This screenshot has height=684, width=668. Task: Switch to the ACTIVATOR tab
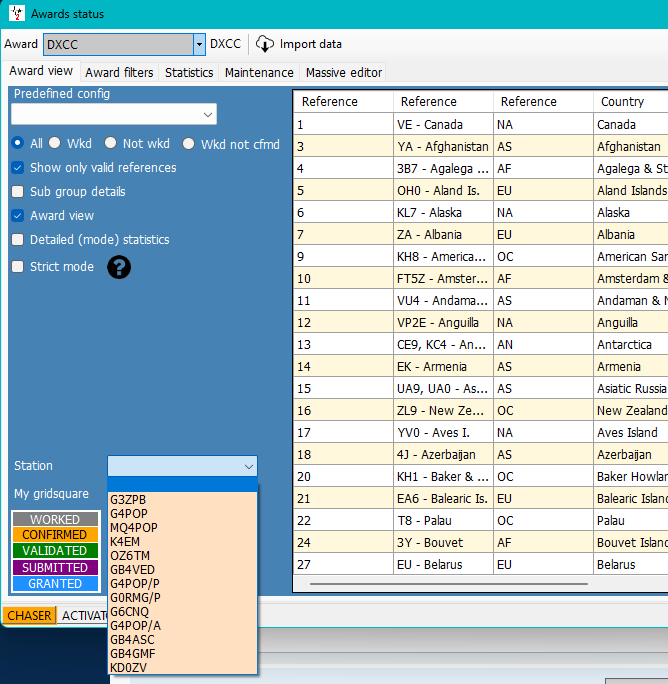[x=84, y=616]
